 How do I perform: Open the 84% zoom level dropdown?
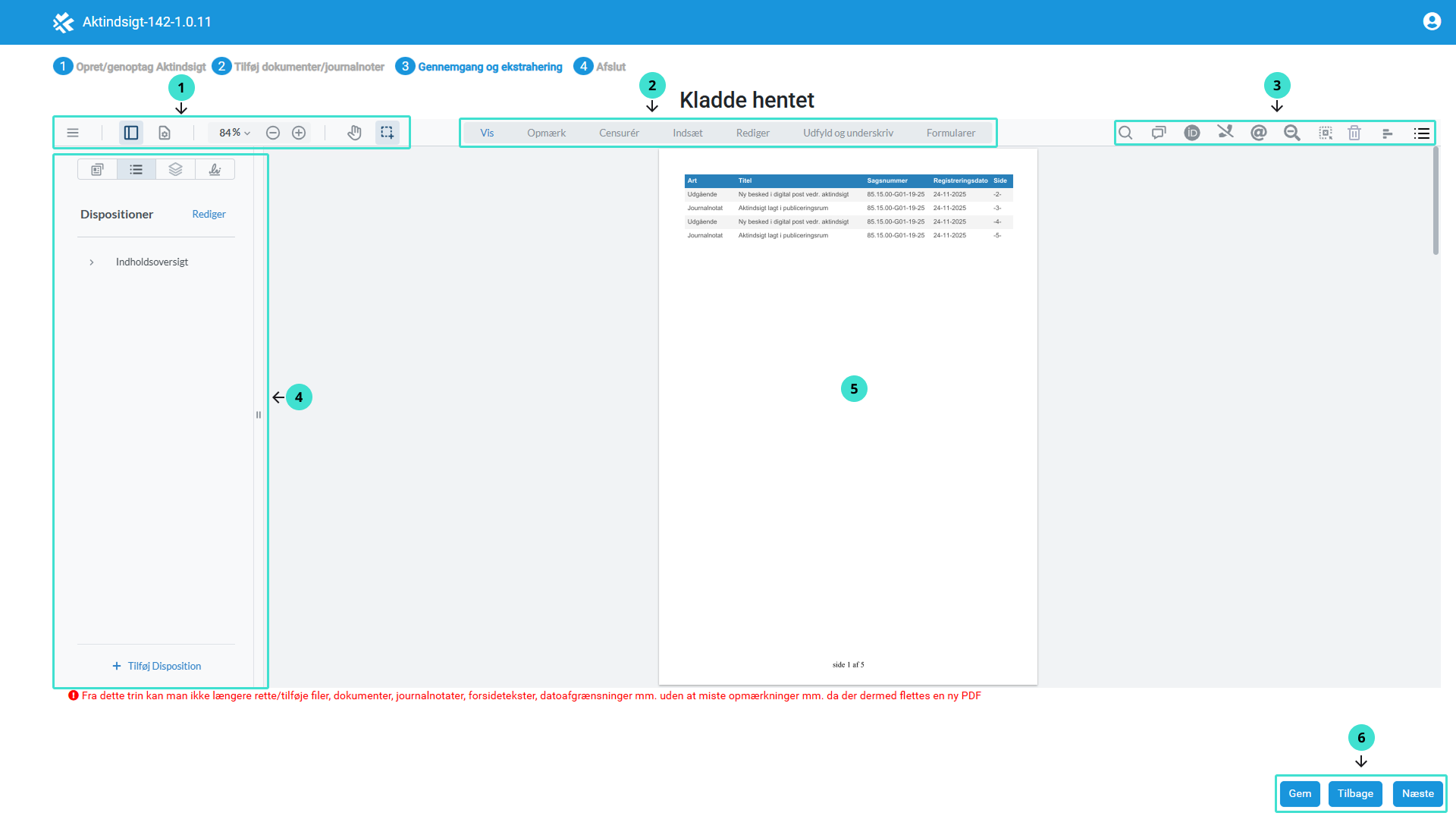[234, 133]
